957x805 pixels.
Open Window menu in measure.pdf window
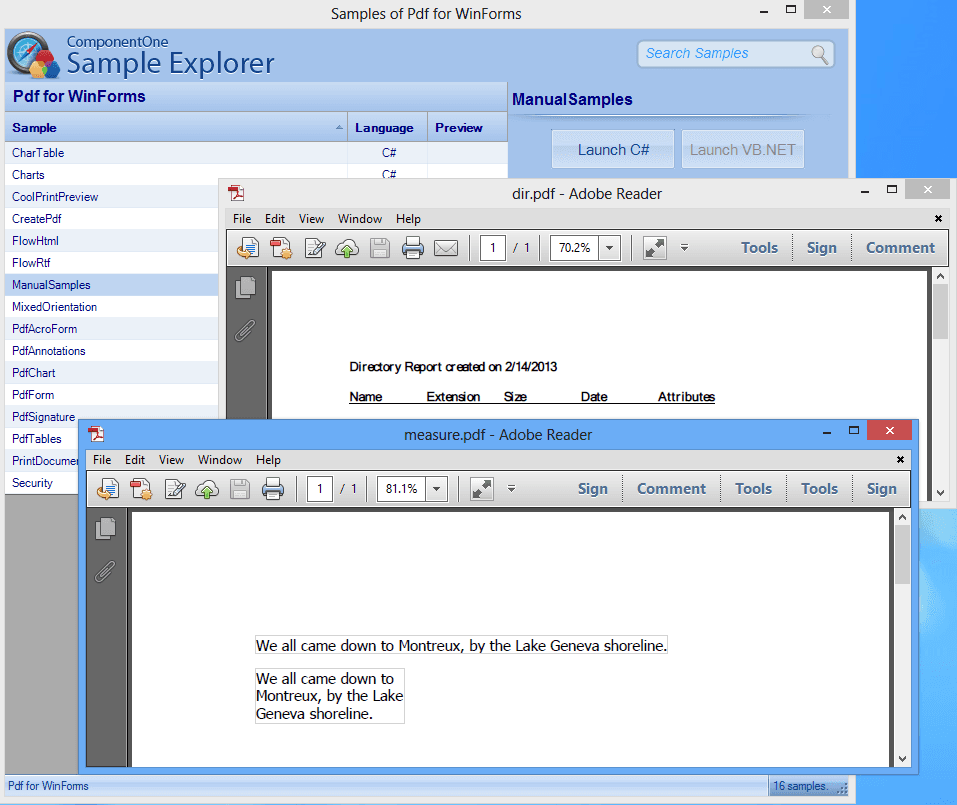220,460
